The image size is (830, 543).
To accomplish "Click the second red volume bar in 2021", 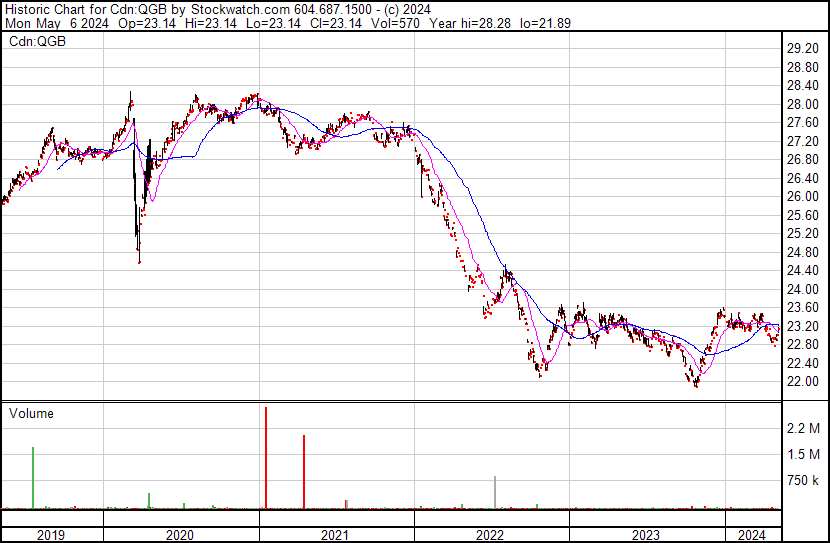I will 304,472.
